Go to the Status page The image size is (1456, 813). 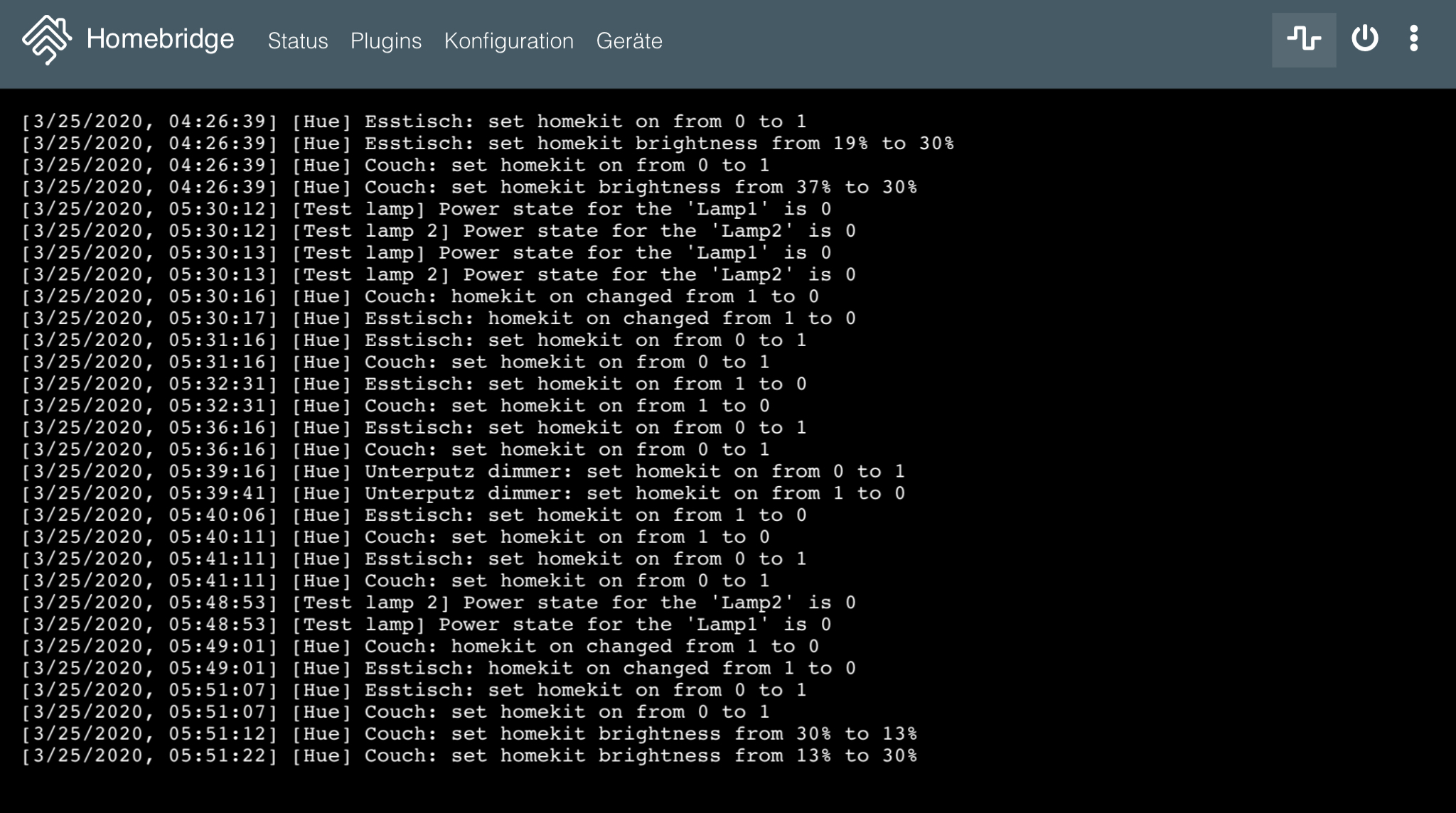tap(297, 41)
